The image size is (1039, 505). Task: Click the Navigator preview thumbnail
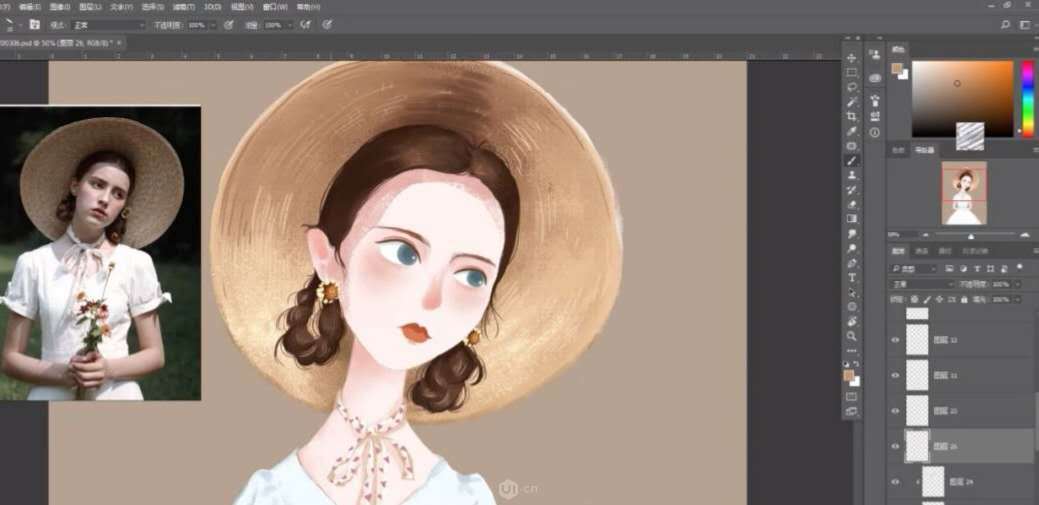[964, 193]
